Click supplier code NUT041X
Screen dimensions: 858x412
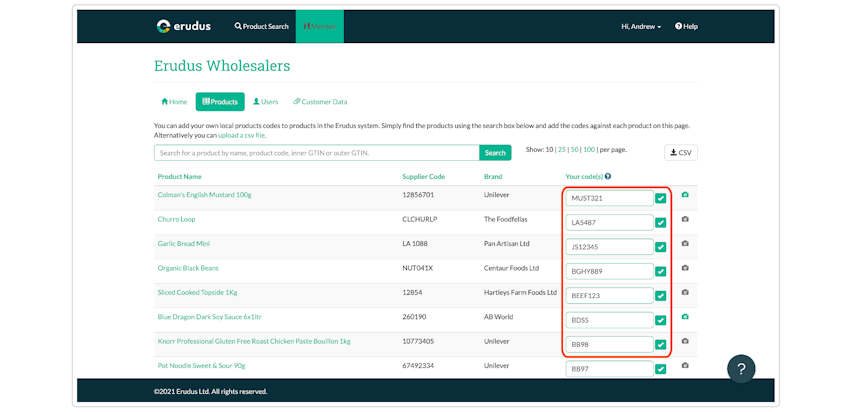[x=418, y=268]
